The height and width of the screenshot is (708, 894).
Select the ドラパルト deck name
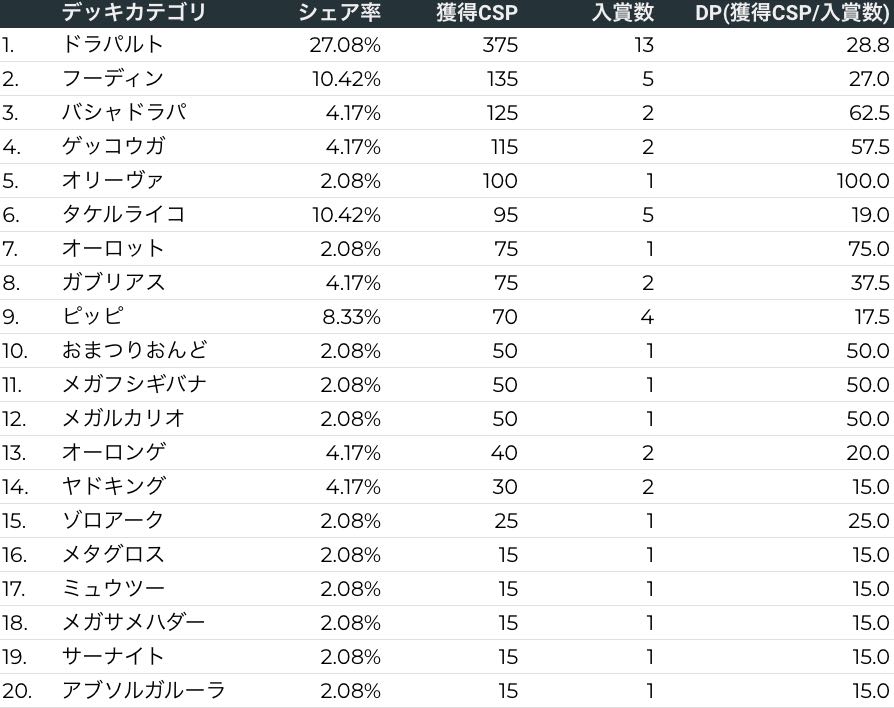point(112,45)
